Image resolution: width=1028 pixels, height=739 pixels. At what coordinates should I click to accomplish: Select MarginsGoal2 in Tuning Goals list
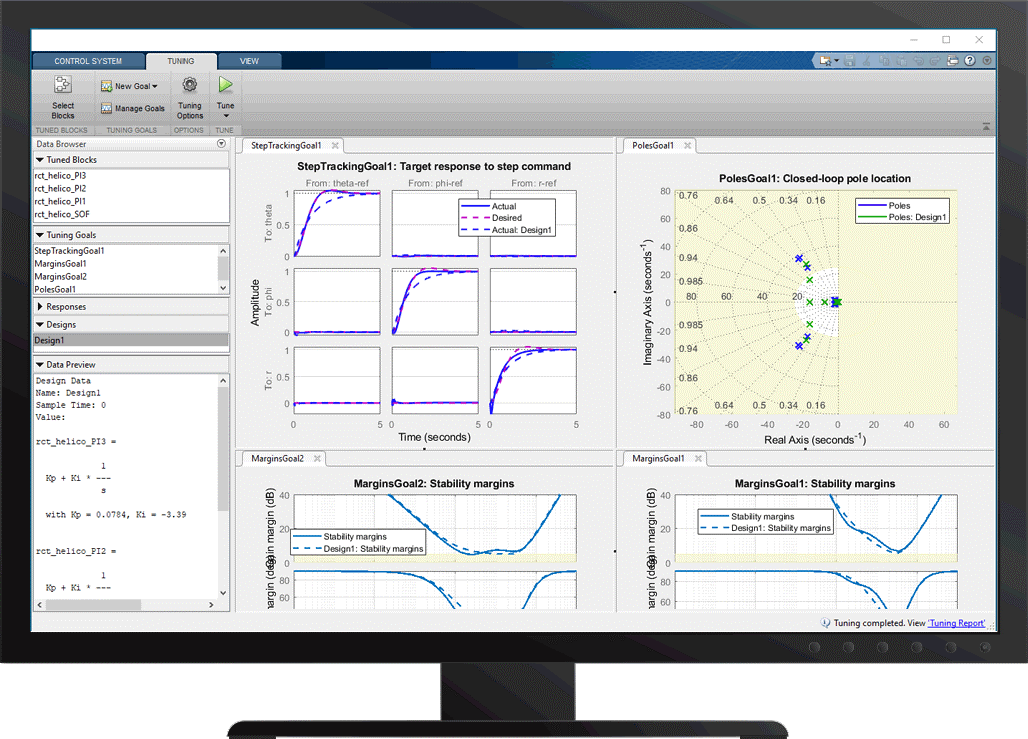(60, 276)
